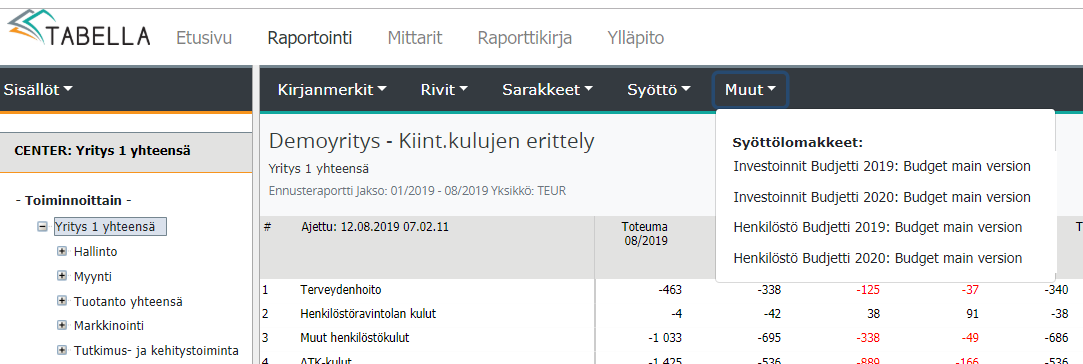Image resolution: width=1083 pixels, height=364 pixels.
Task: Open the Ylläpito tab
Action: 635,38
